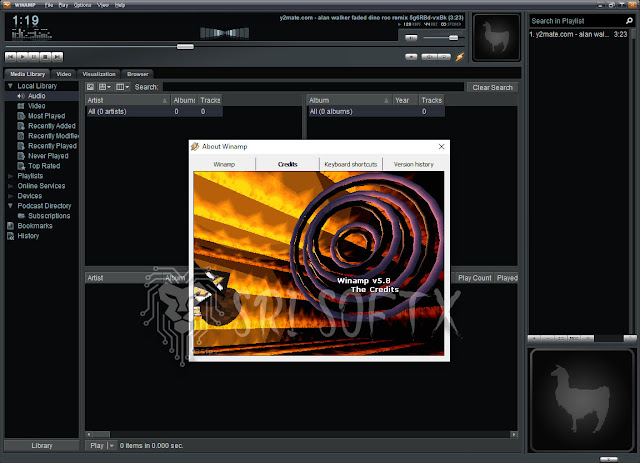Click the media library Search field
Screen dimensions: 640x463
313,87
